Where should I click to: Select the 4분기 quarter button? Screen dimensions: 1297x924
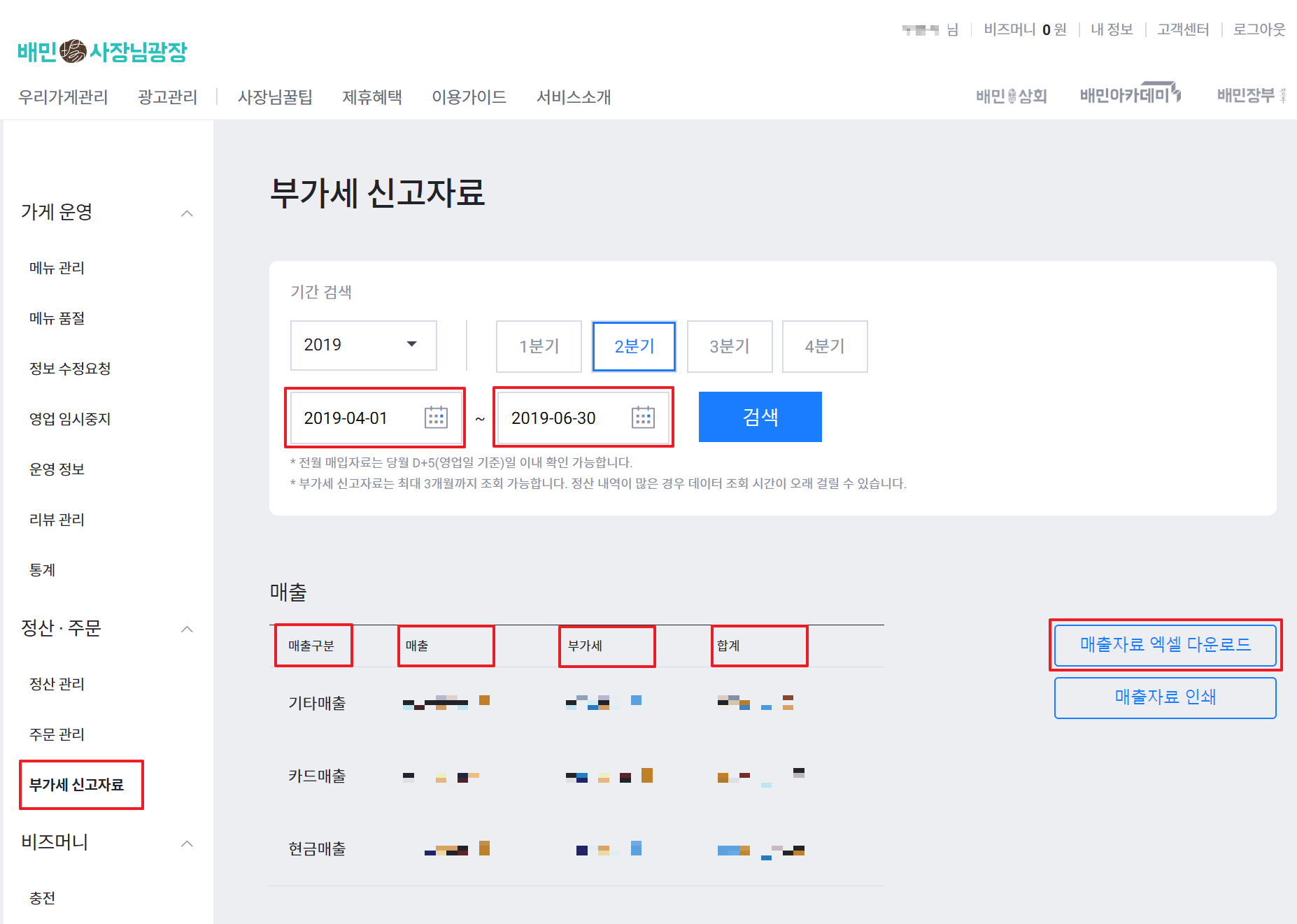825,346
